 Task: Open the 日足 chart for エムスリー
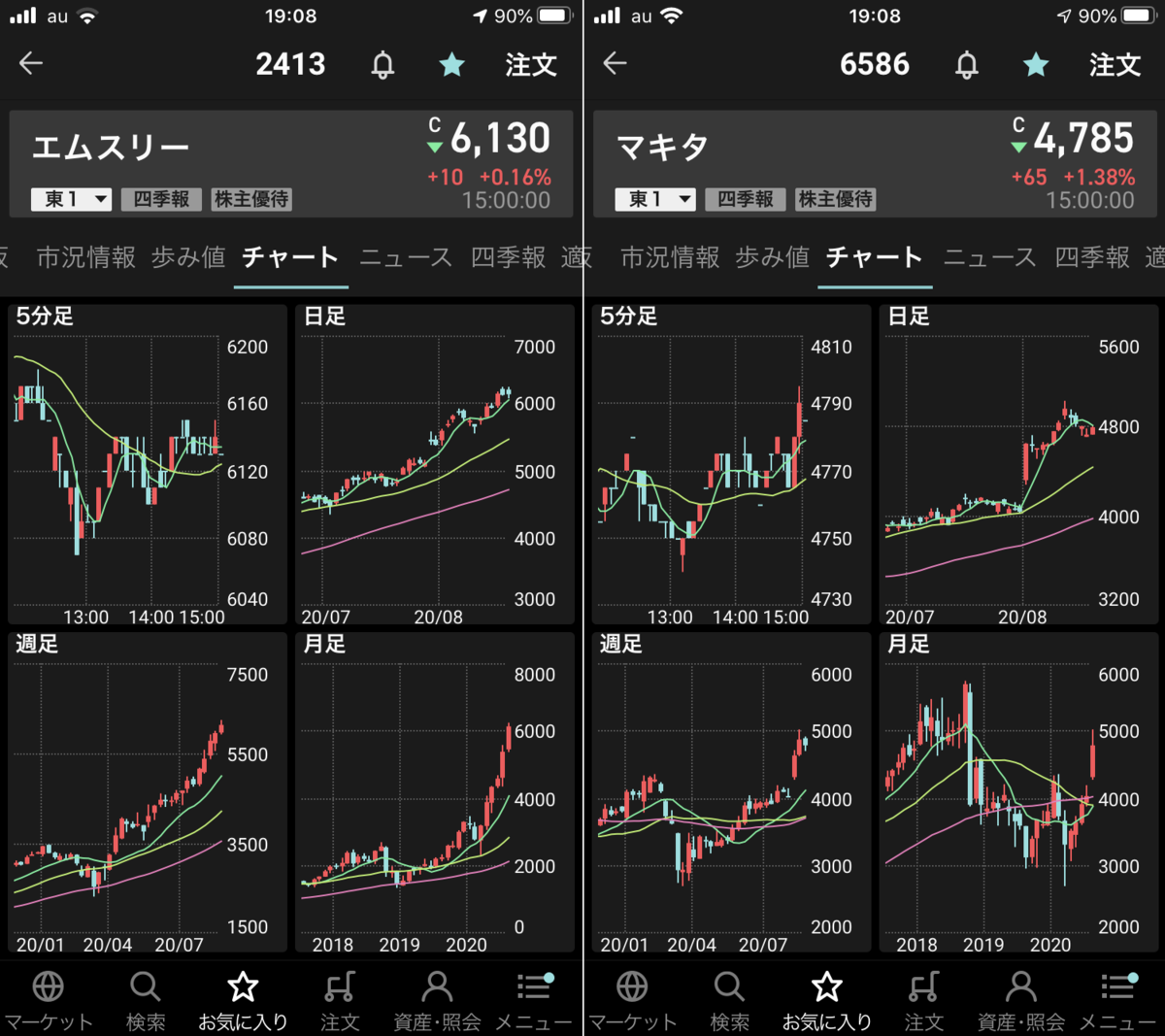pos(435,464)
